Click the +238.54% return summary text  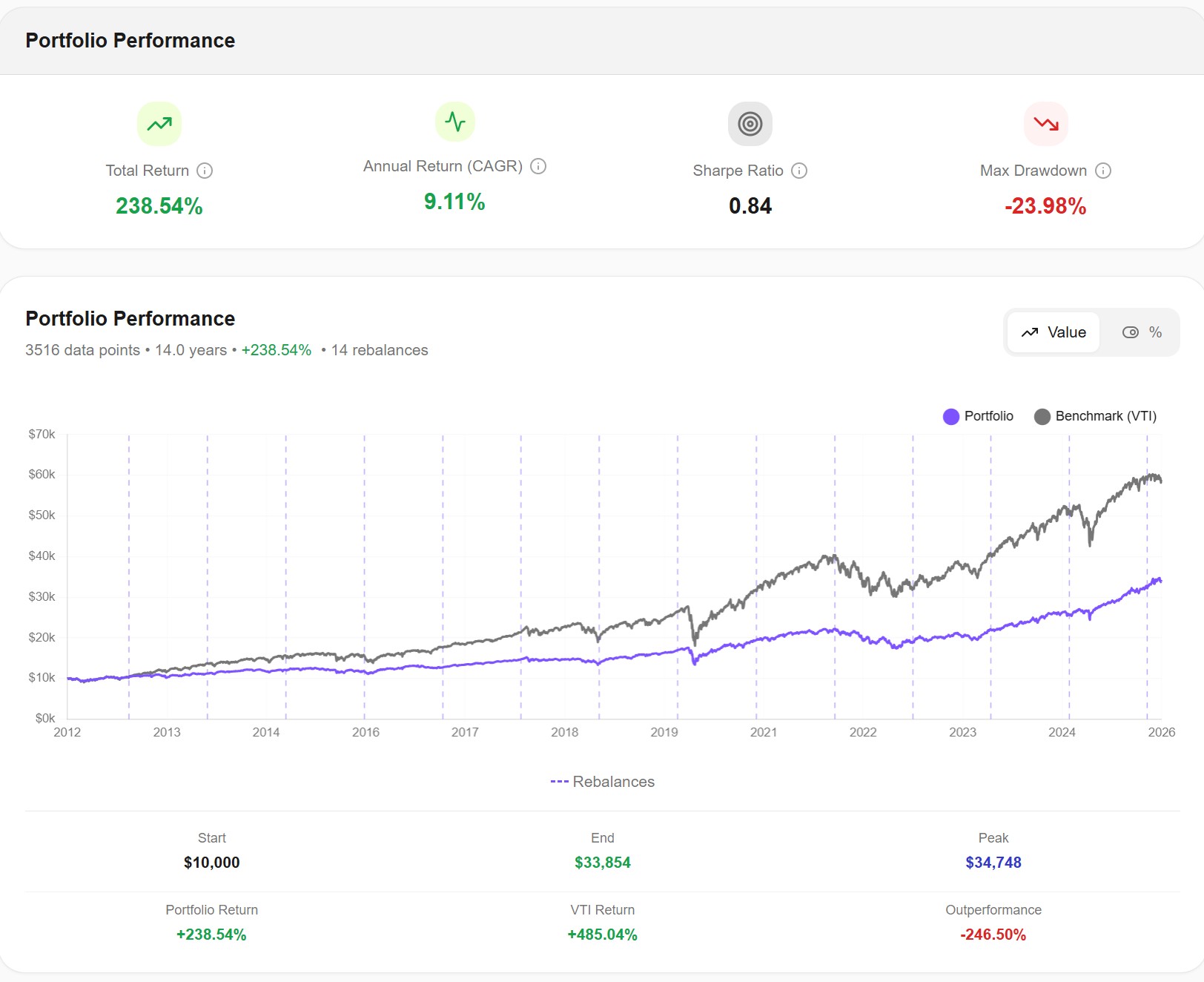coord(276,350)
